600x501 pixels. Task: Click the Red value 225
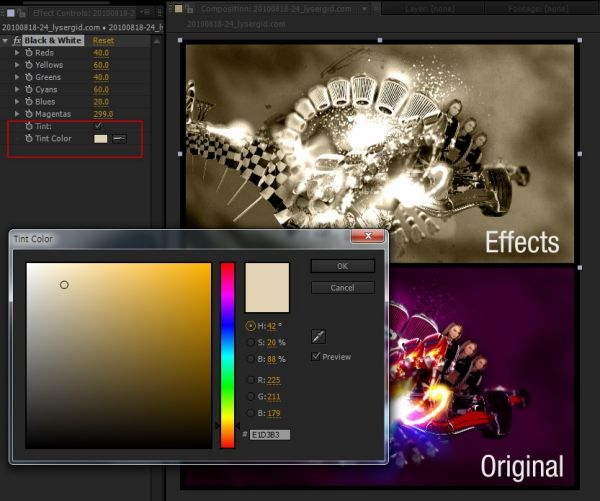point(274,380)
